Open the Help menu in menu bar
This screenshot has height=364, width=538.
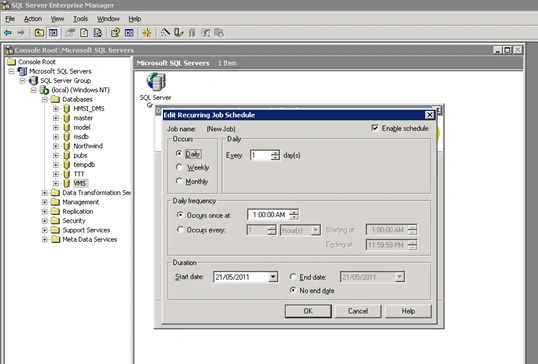pyautogui.click(x=134, y=19)
